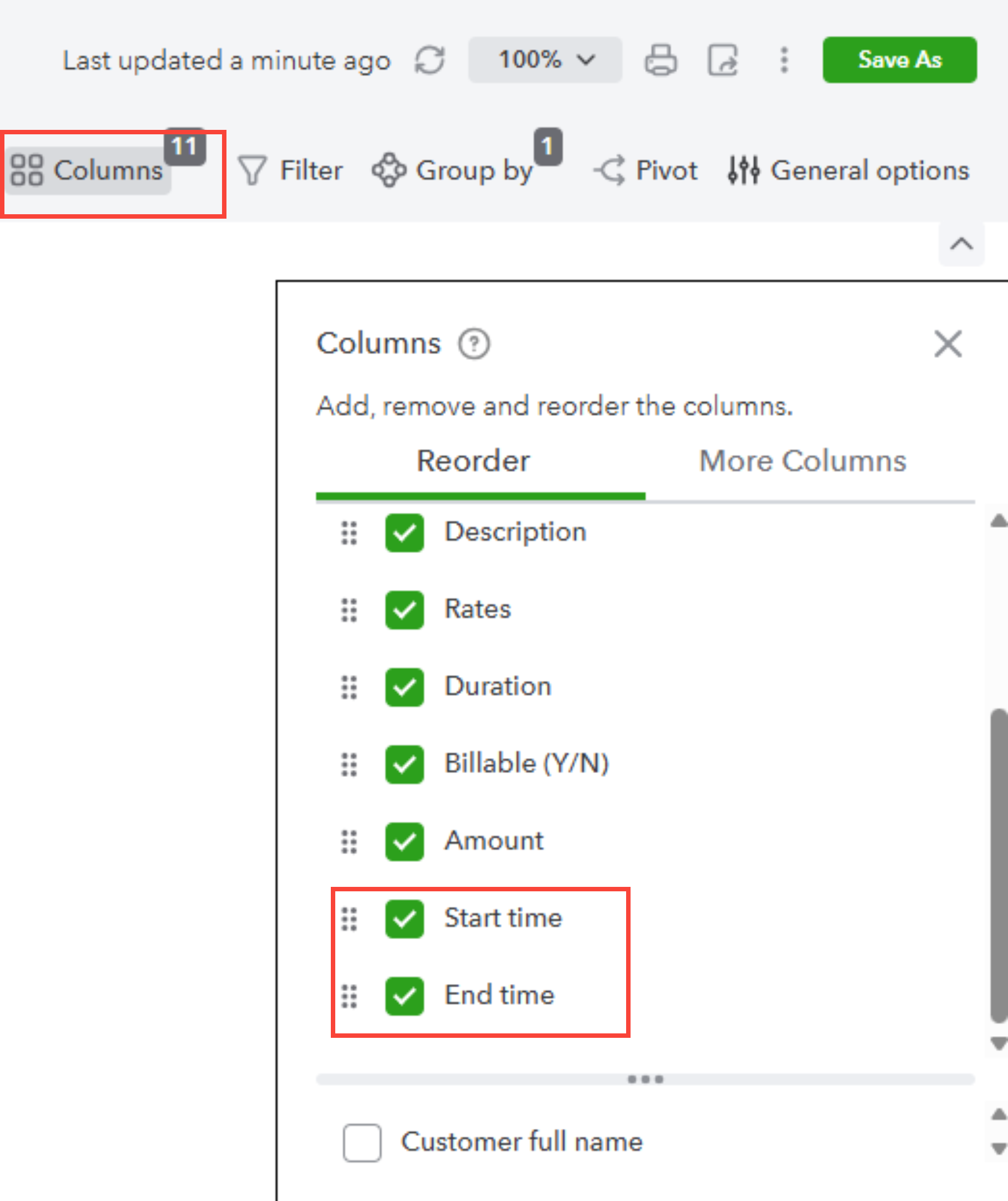Click the three-dot panel resize divider
This screenshot has height=1201, width=1008.
(646, 1079)
